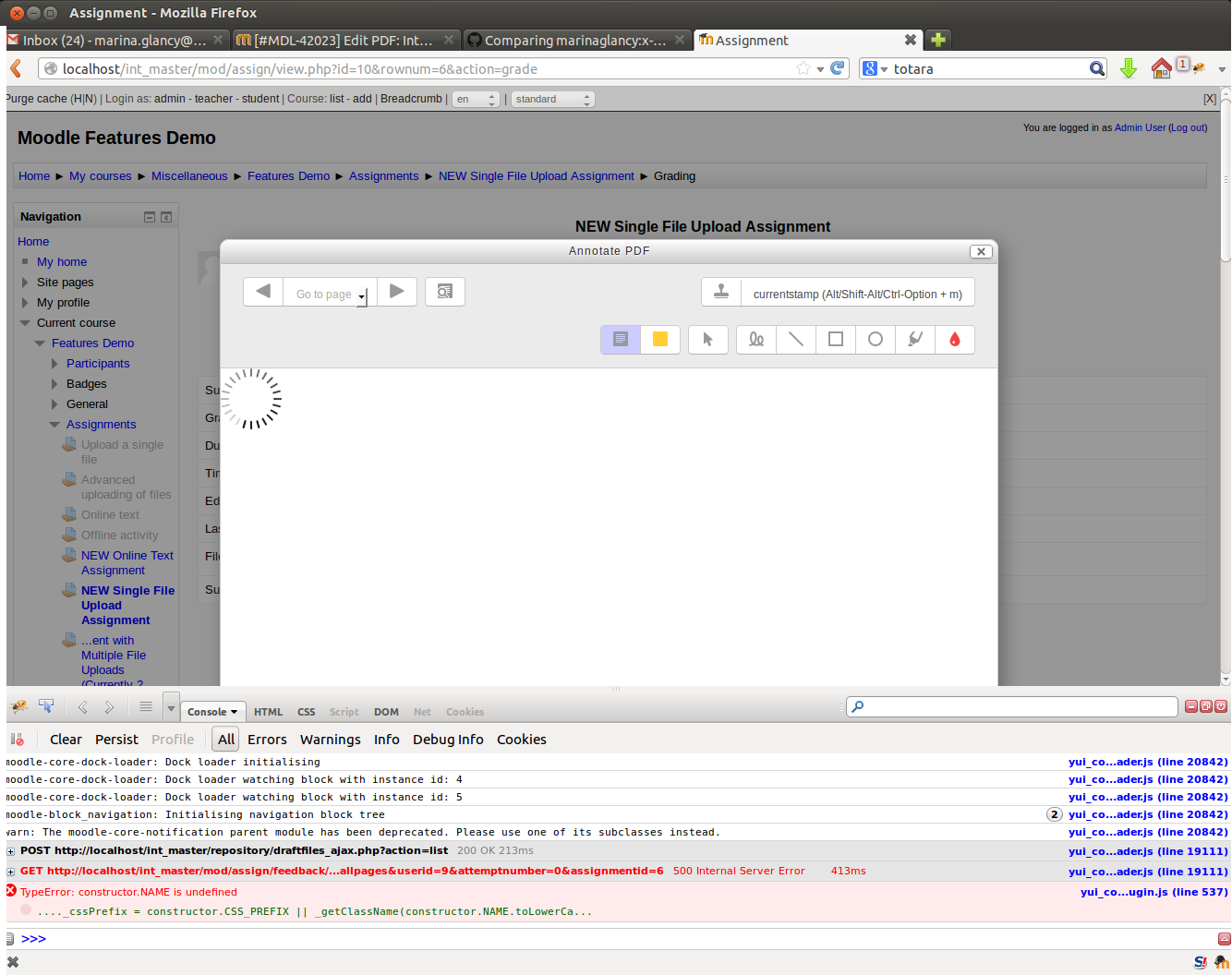
Task: Select the rectangle drawing tool
Action: pyautogui.click(x=836, y=340)
